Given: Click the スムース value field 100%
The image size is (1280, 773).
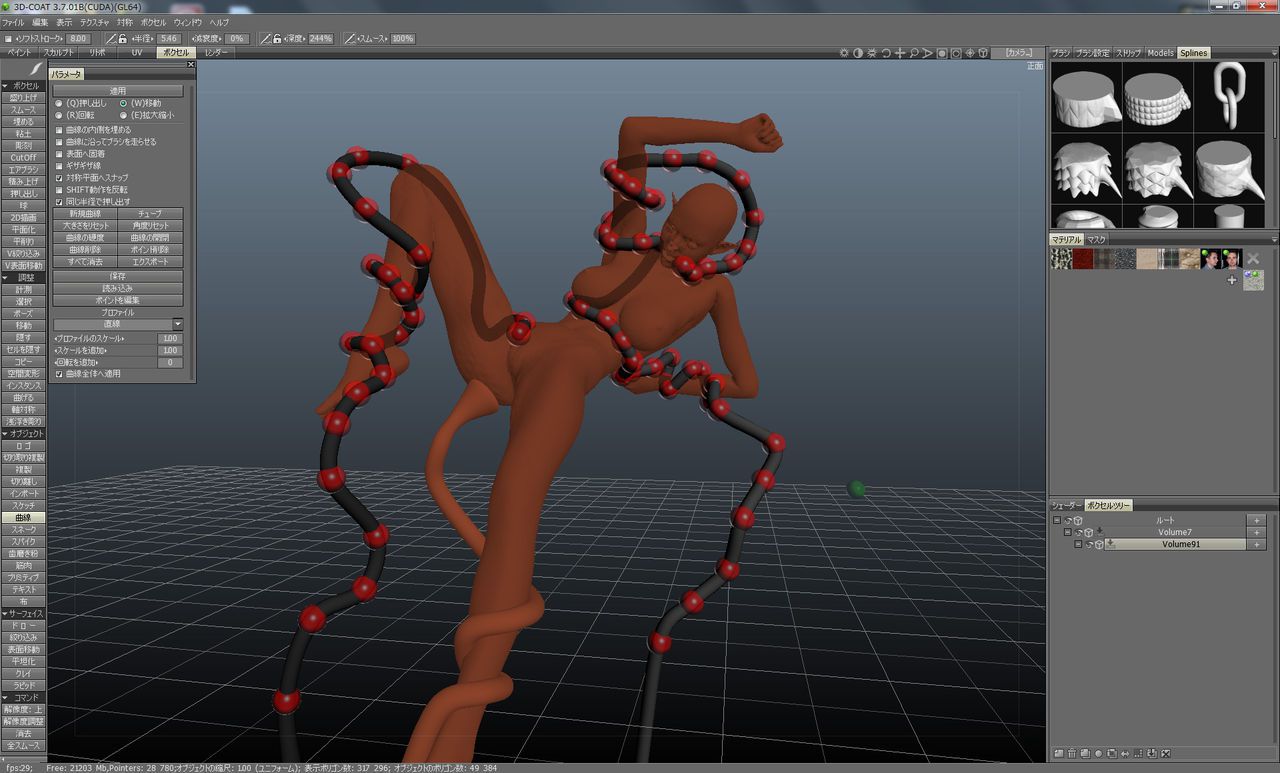Looking at the screenshot, I should pos(402,38).
